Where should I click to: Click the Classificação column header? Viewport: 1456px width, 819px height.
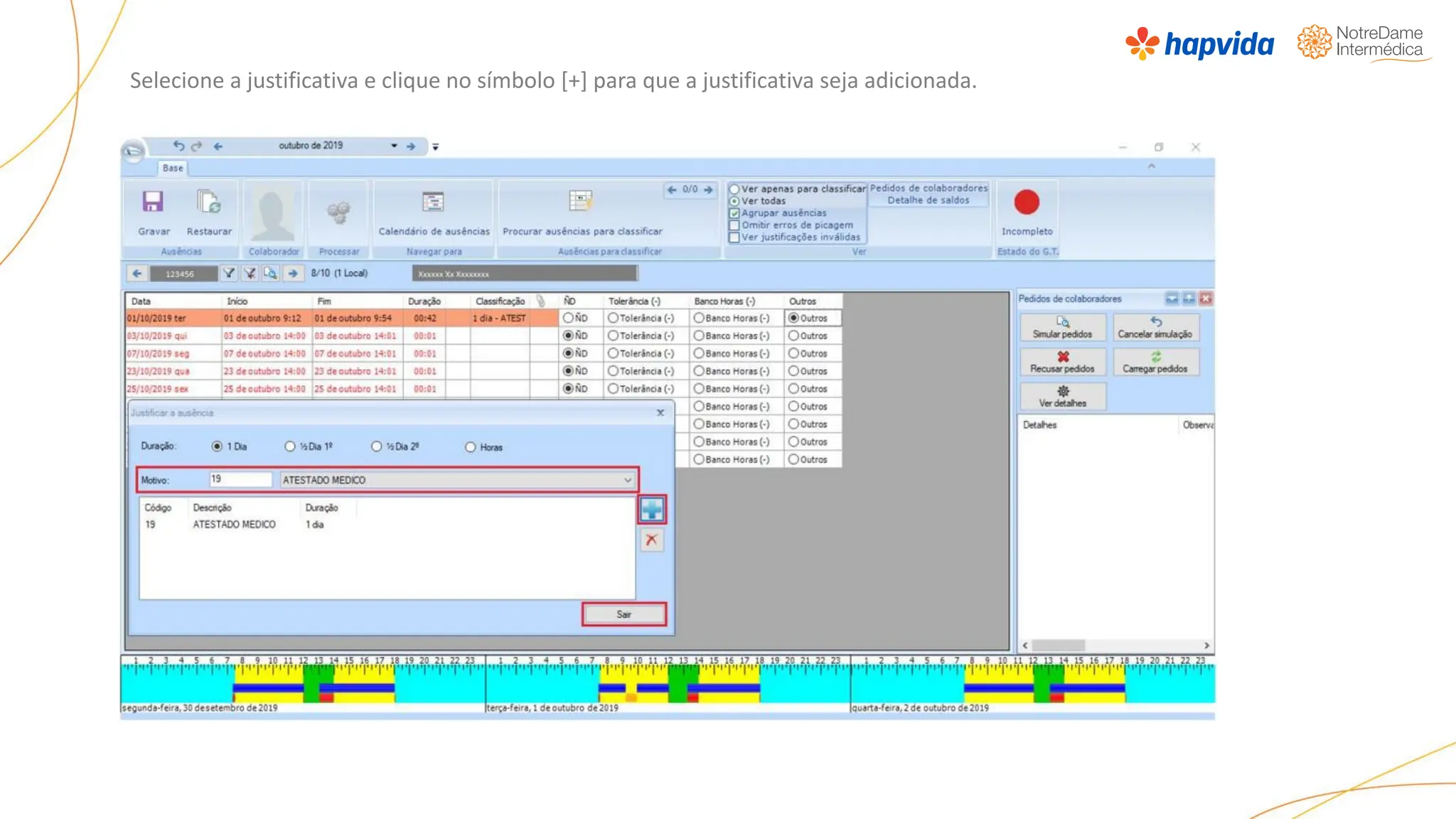[x=500, y=301]
